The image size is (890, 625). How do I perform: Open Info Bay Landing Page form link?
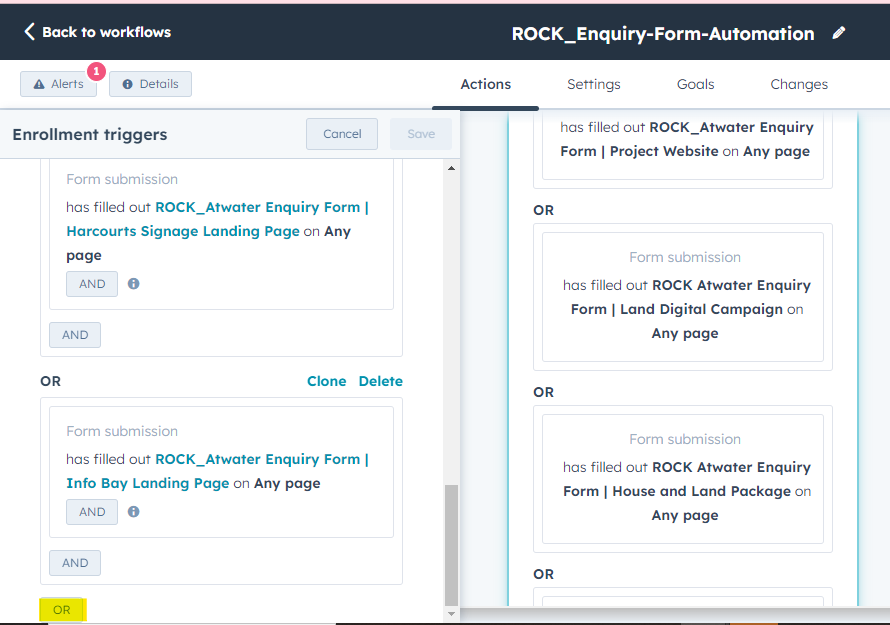(x=217, y=471)
